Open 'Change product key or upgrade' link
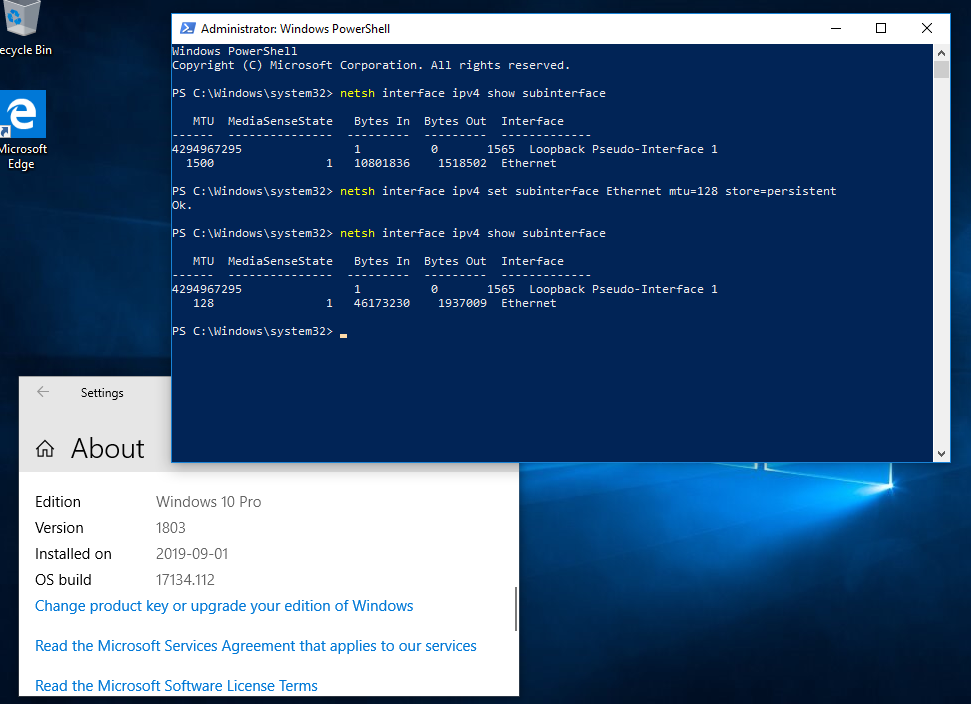This screenshot has width=971, height=704. point(224,606)
